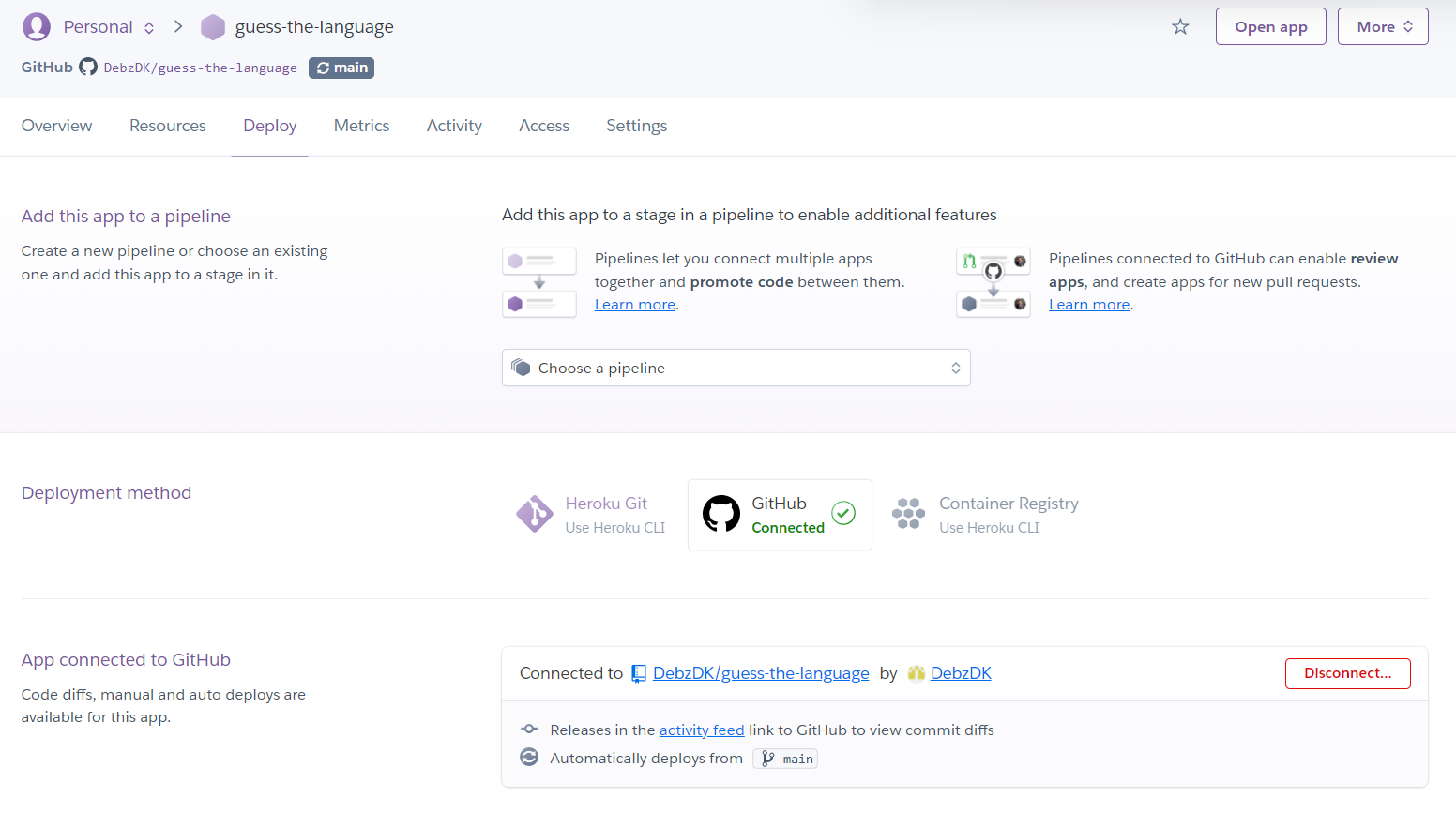Open the Access tab

click(544, 126)
